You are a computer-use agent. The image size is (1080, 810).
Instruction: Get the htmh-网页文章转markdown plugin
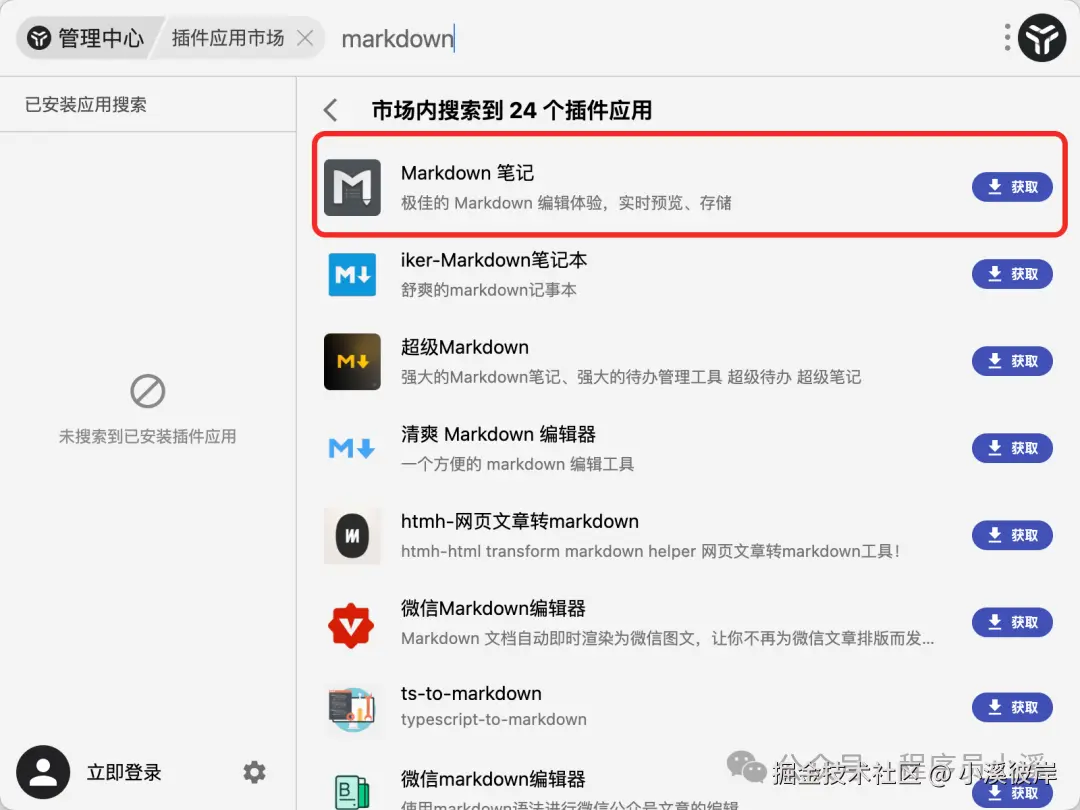pyautogui.click(x=1012, y=536)
